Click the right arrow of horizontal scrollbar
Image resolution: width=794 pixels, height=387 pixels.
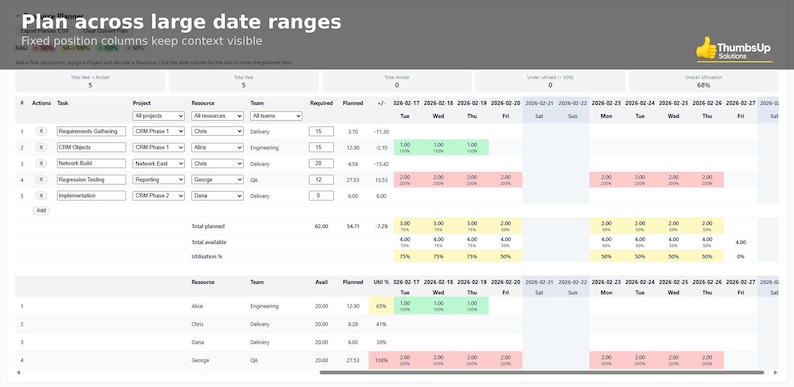(x=775, y=372)
